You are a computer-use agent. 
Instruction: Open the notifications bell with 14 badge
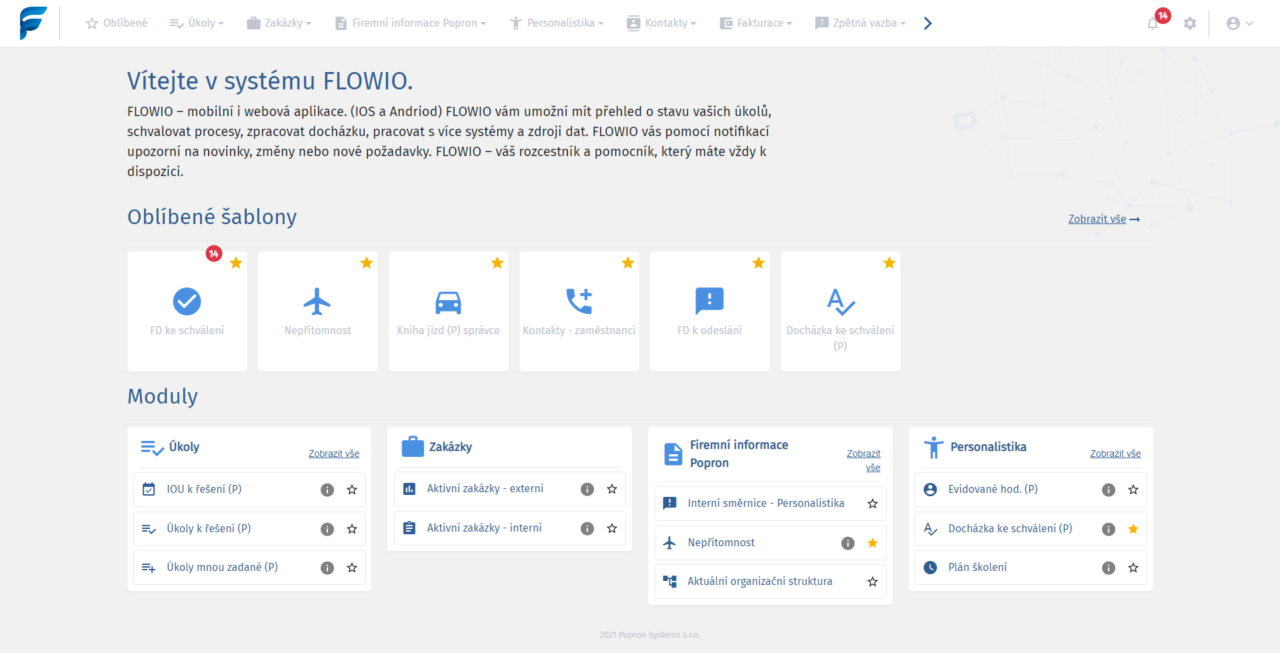[1154, 23]
